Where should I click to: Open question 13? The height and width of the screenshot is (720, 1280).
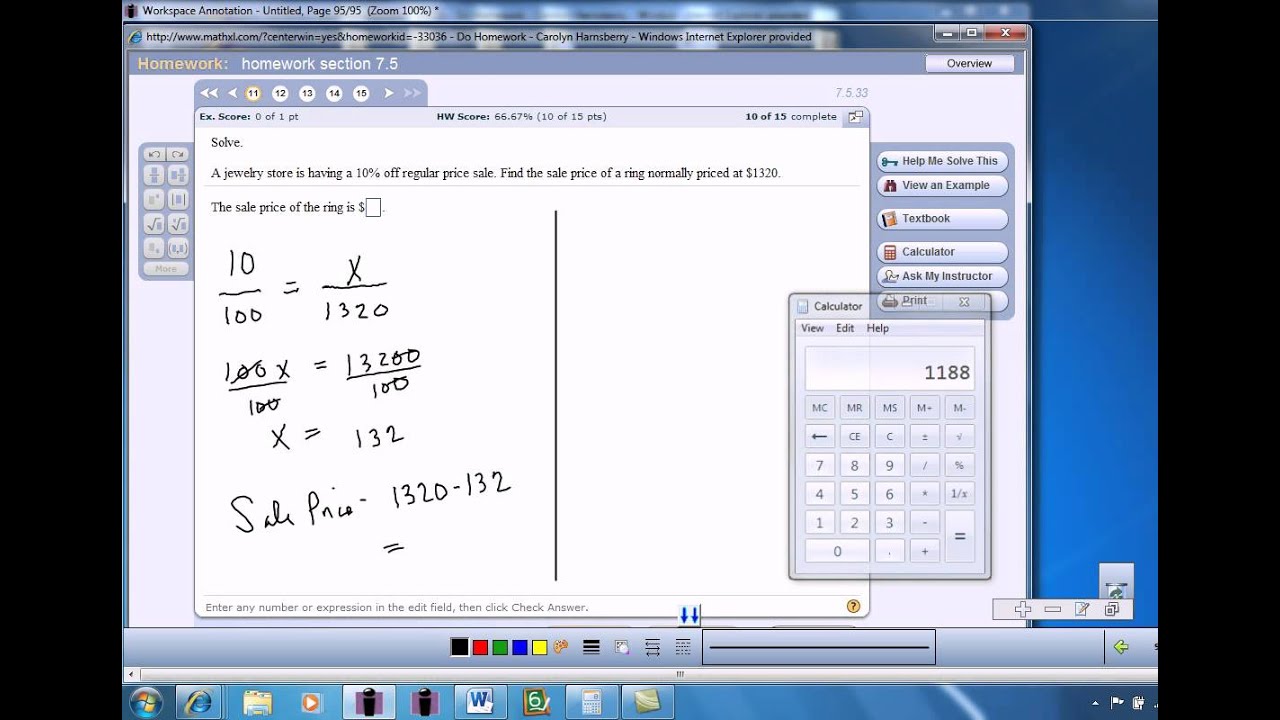(x=307, y=93)
